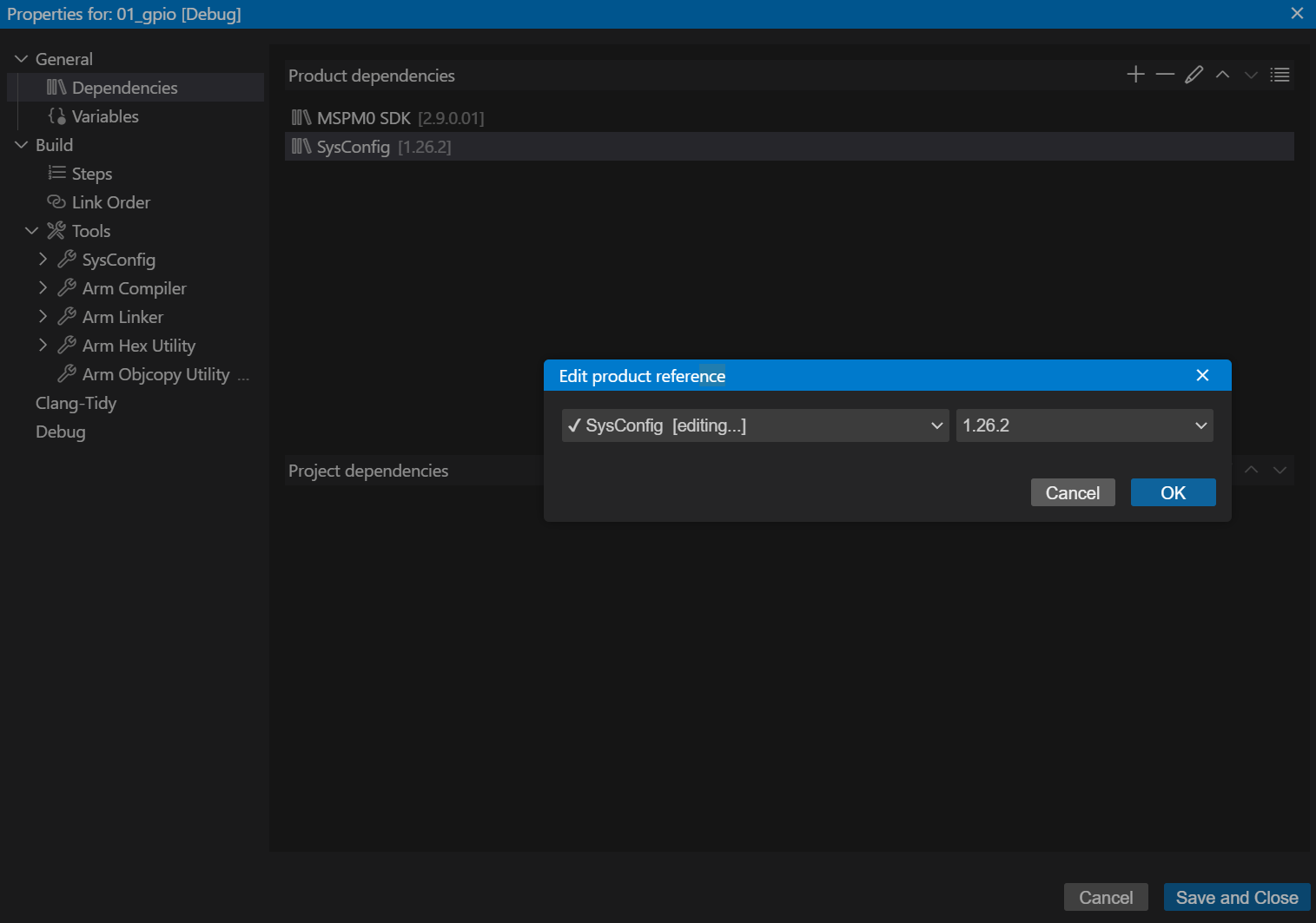
Task: Open the Clang-Tidy settings page
Action: pyautogui.click(x=76, y=403)
